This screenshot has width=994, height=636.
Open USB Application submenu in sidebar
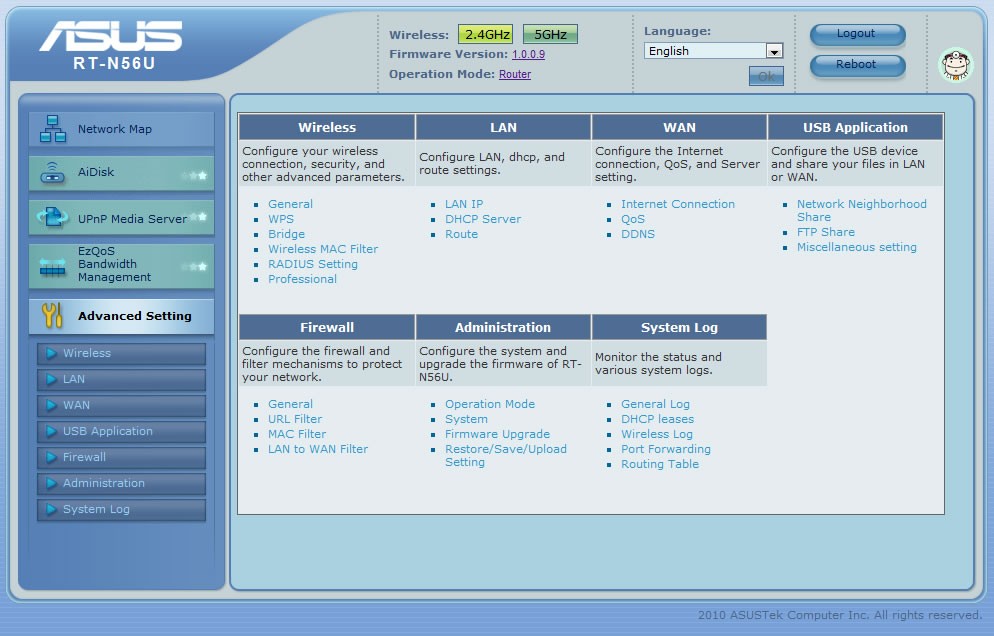coord(122,431)
